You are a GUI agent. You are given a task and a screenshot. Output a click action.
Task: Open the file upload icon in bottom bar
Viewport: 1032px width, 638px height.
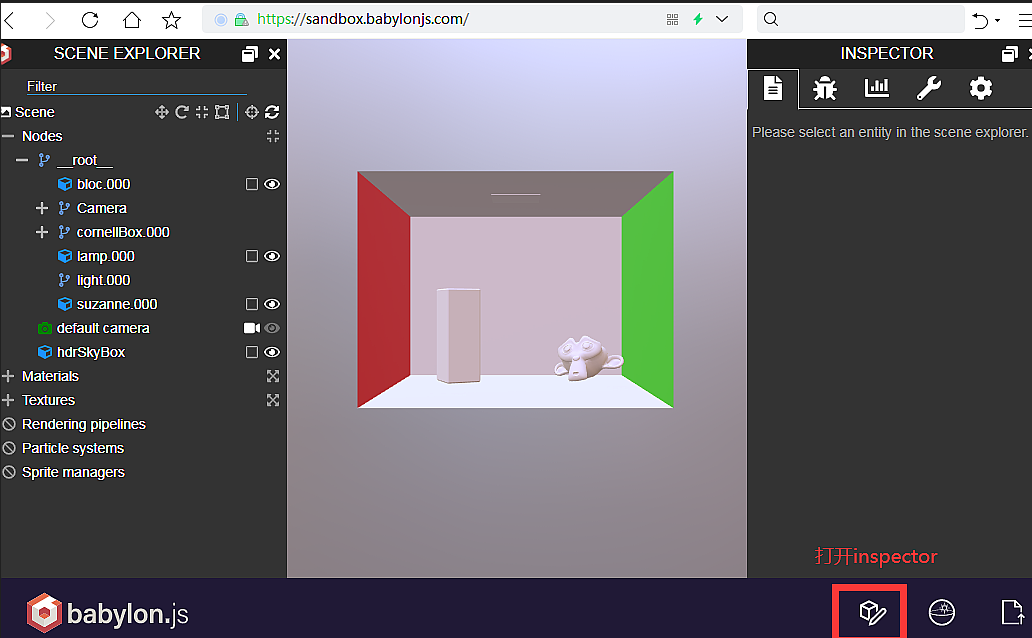[x=1011, y=611]
